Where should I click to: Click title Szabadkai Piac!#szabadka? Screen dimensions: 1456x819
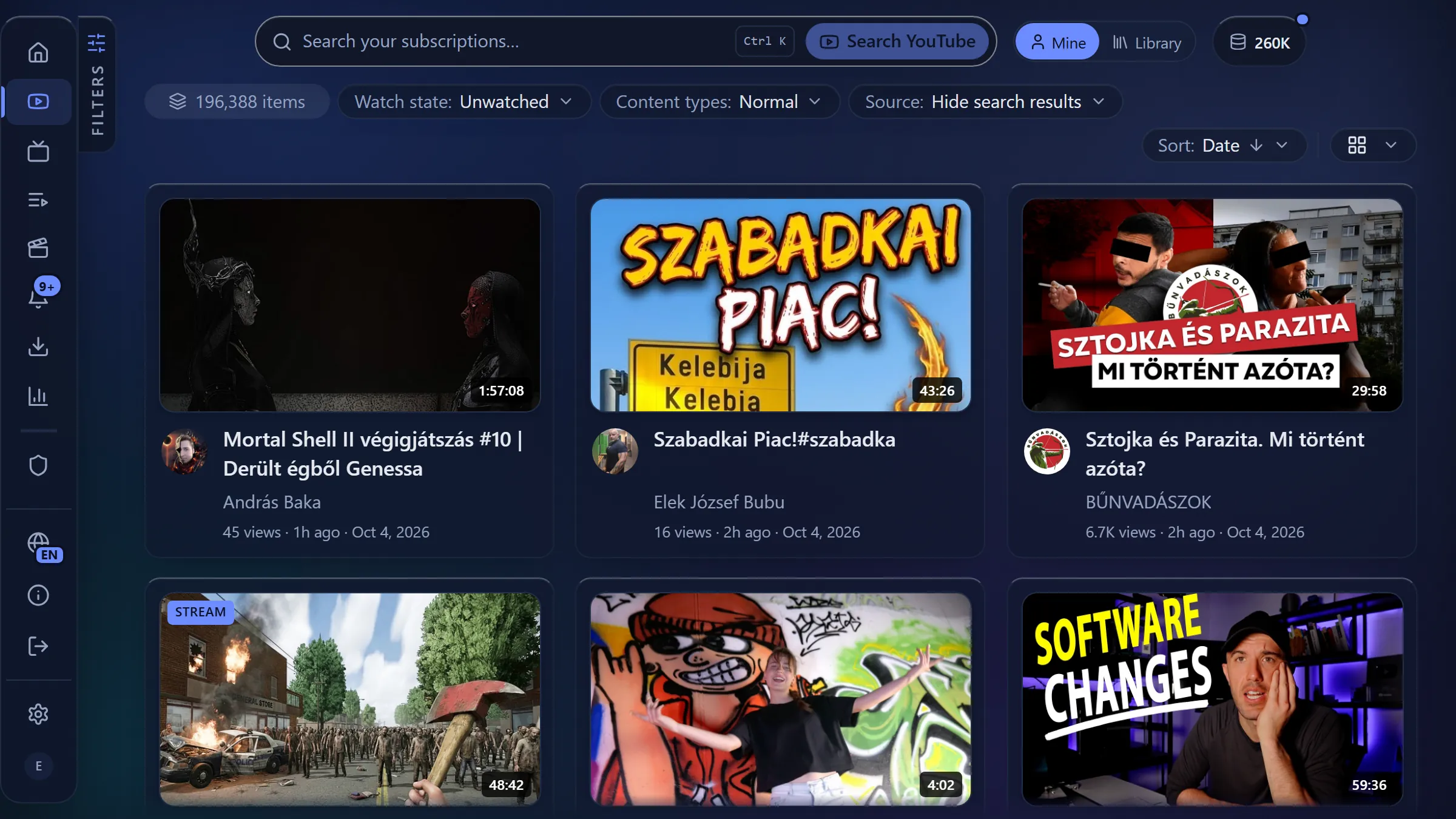tap(774, 439)
